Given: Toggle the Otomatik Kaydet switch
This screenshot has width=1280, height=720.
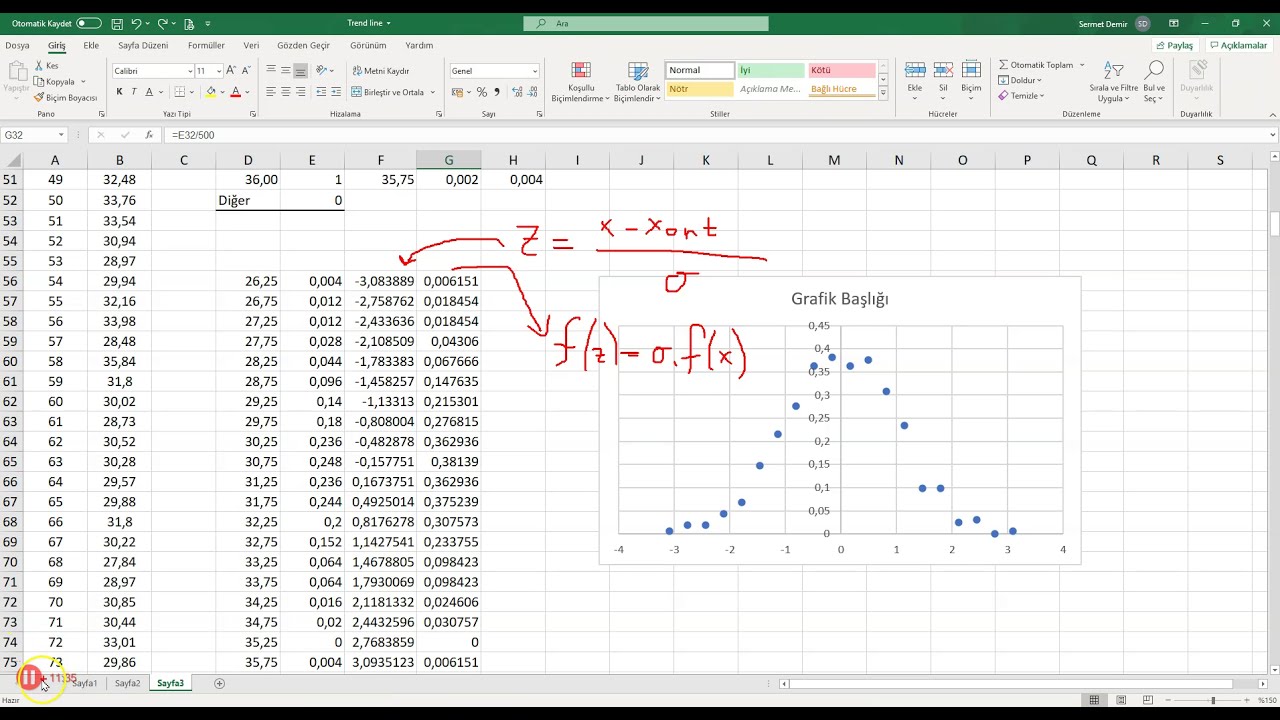Looking at the screenshot, I should click(x=89, y=23).
